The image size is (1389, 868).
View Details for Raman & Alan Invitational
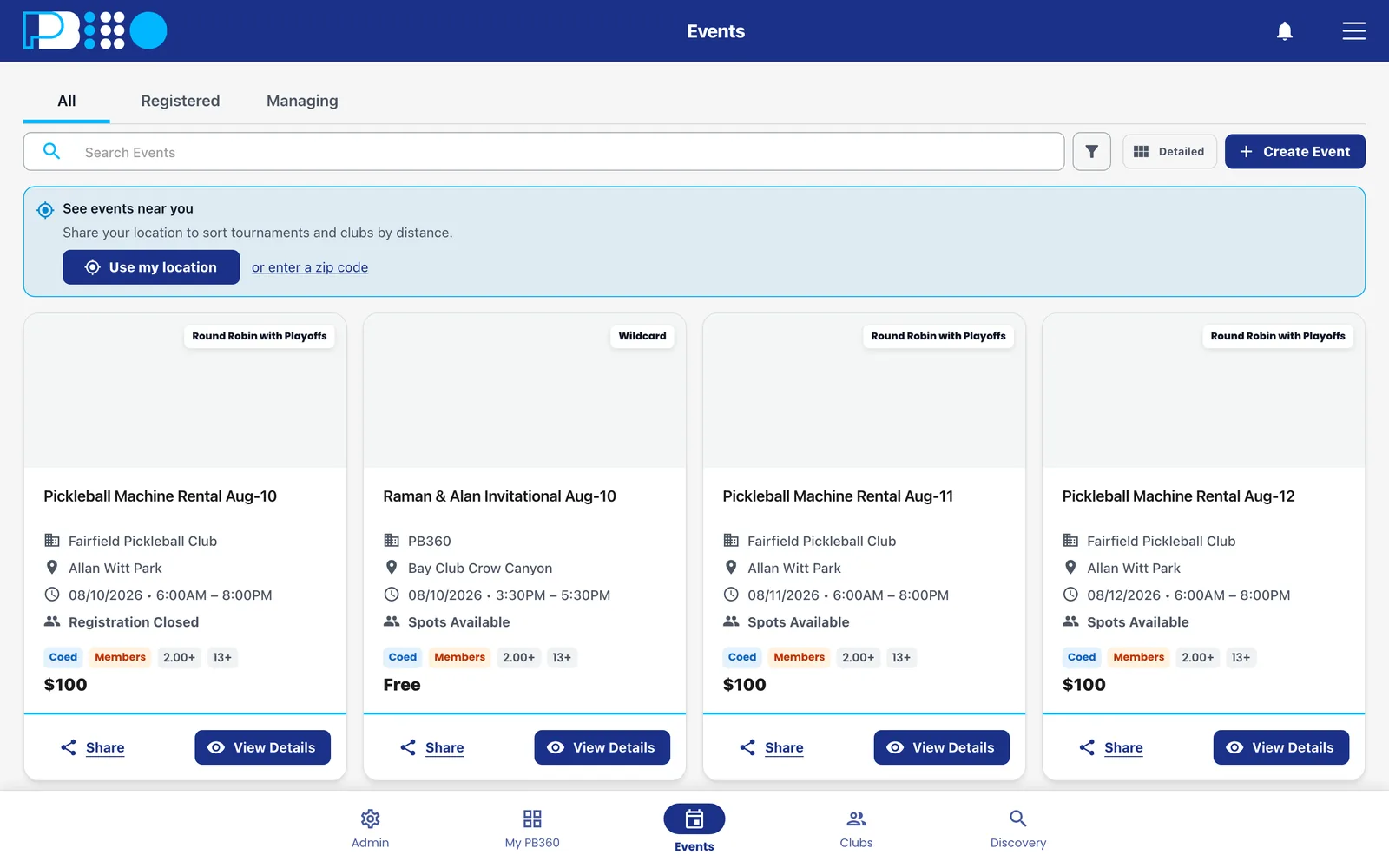coord(602,747)
